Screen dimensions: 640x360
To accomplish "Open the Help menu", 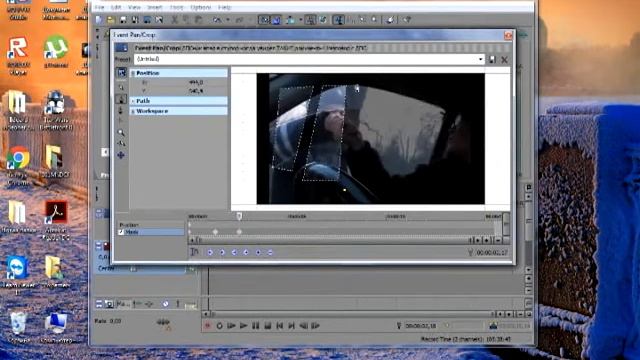I will 224,7.
